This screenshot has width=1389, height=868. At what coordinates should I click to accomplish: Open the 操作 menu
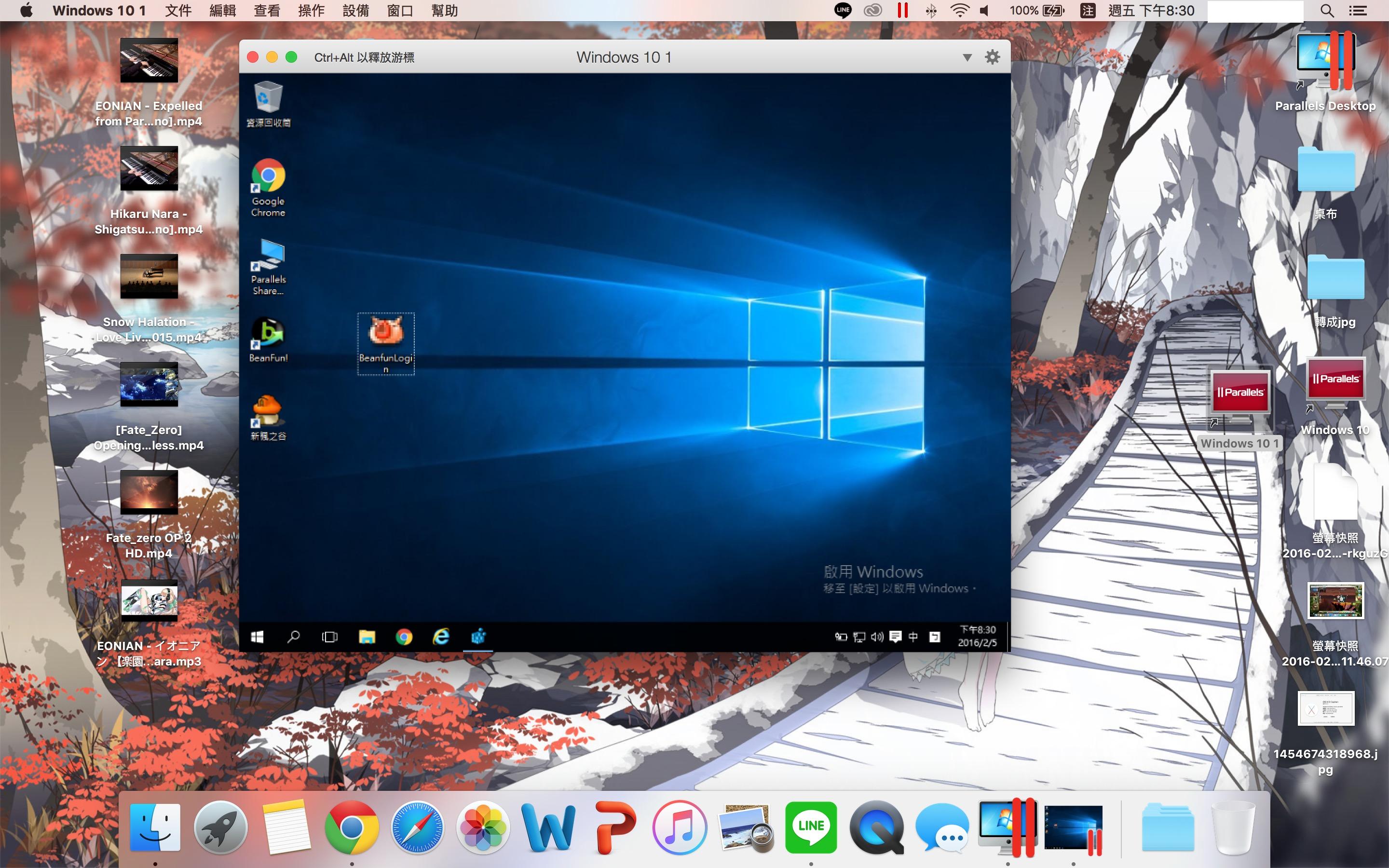(x=311, y=10)
